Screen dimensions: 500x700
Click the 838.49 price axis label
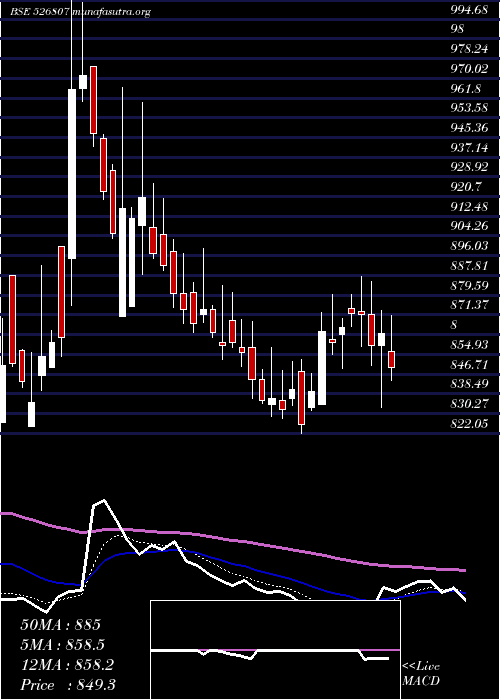click(x=469, y=384)
